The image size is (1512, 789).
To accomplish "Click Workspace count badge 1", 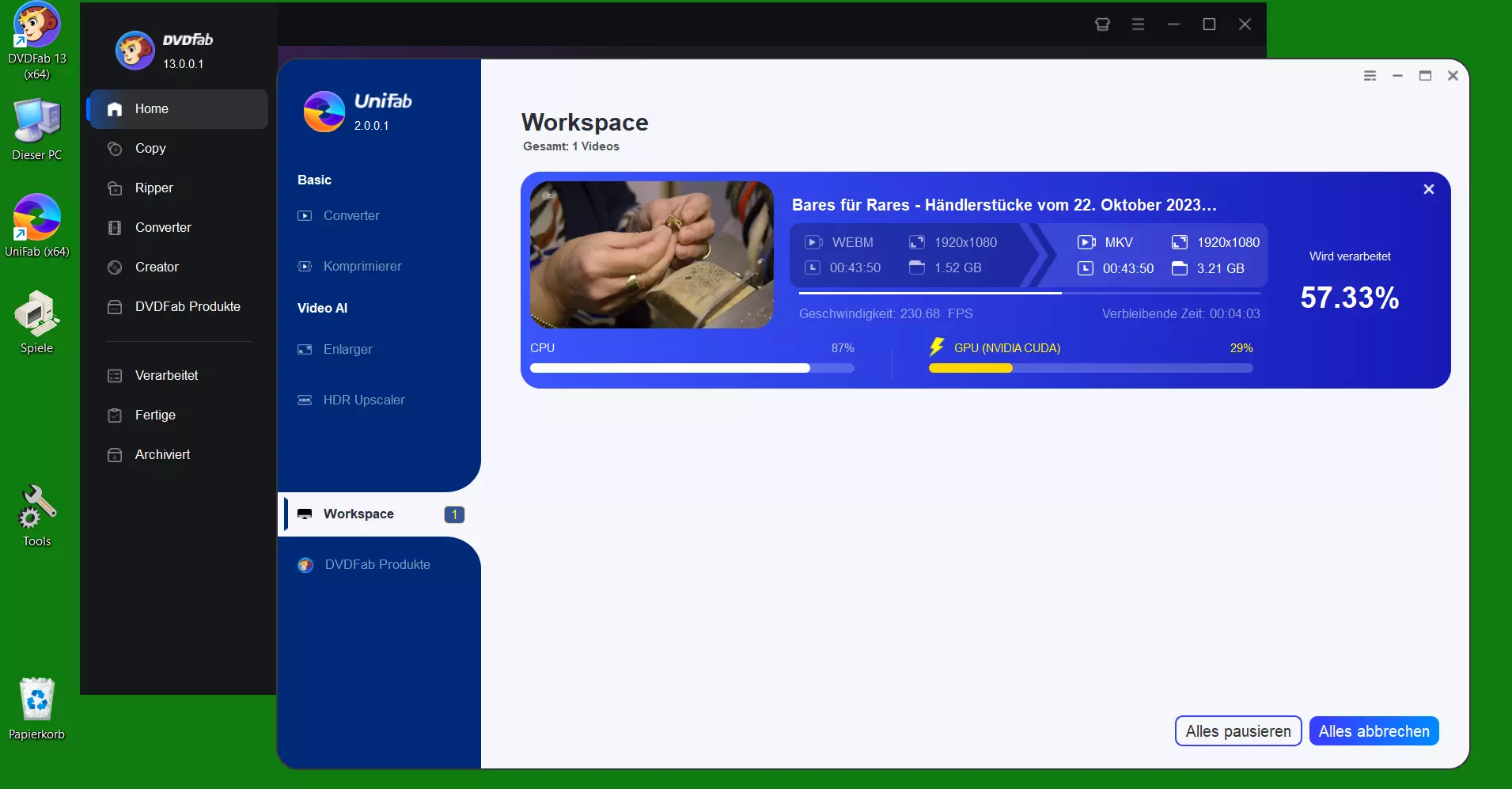I will 454,514.
